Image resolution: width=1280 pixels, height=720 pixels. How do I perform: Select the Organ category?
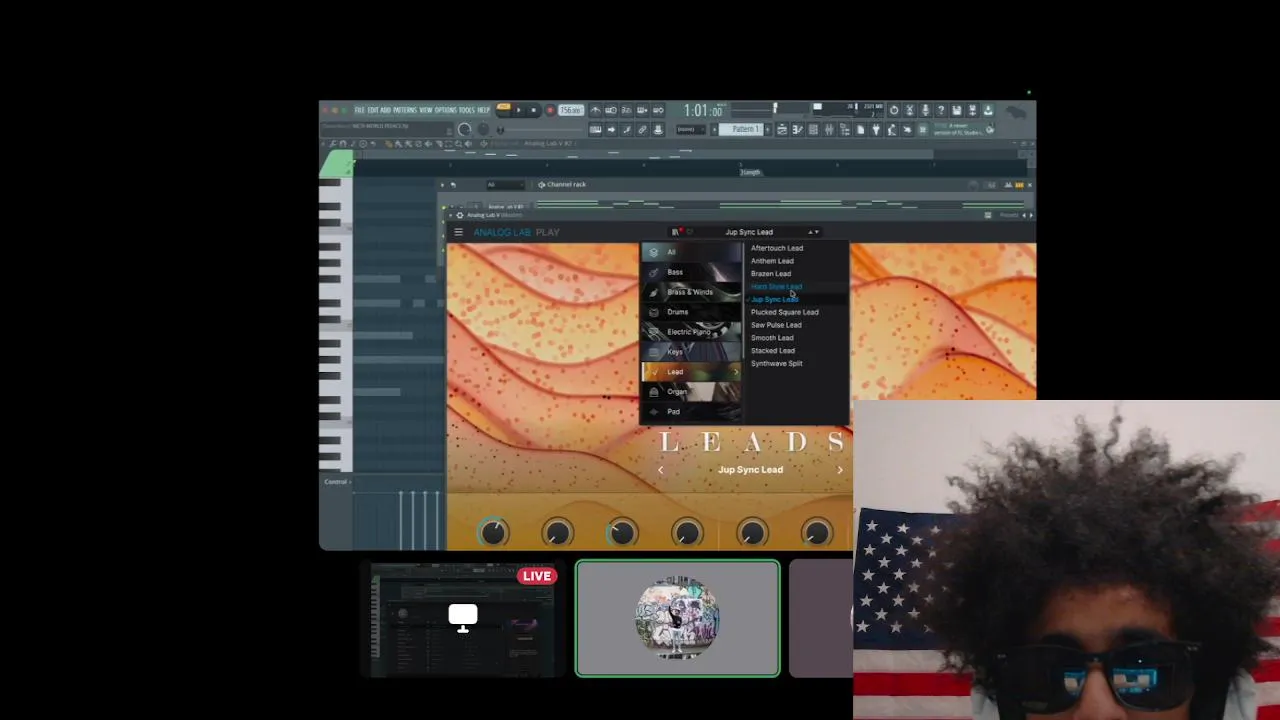tap(691, 392)
